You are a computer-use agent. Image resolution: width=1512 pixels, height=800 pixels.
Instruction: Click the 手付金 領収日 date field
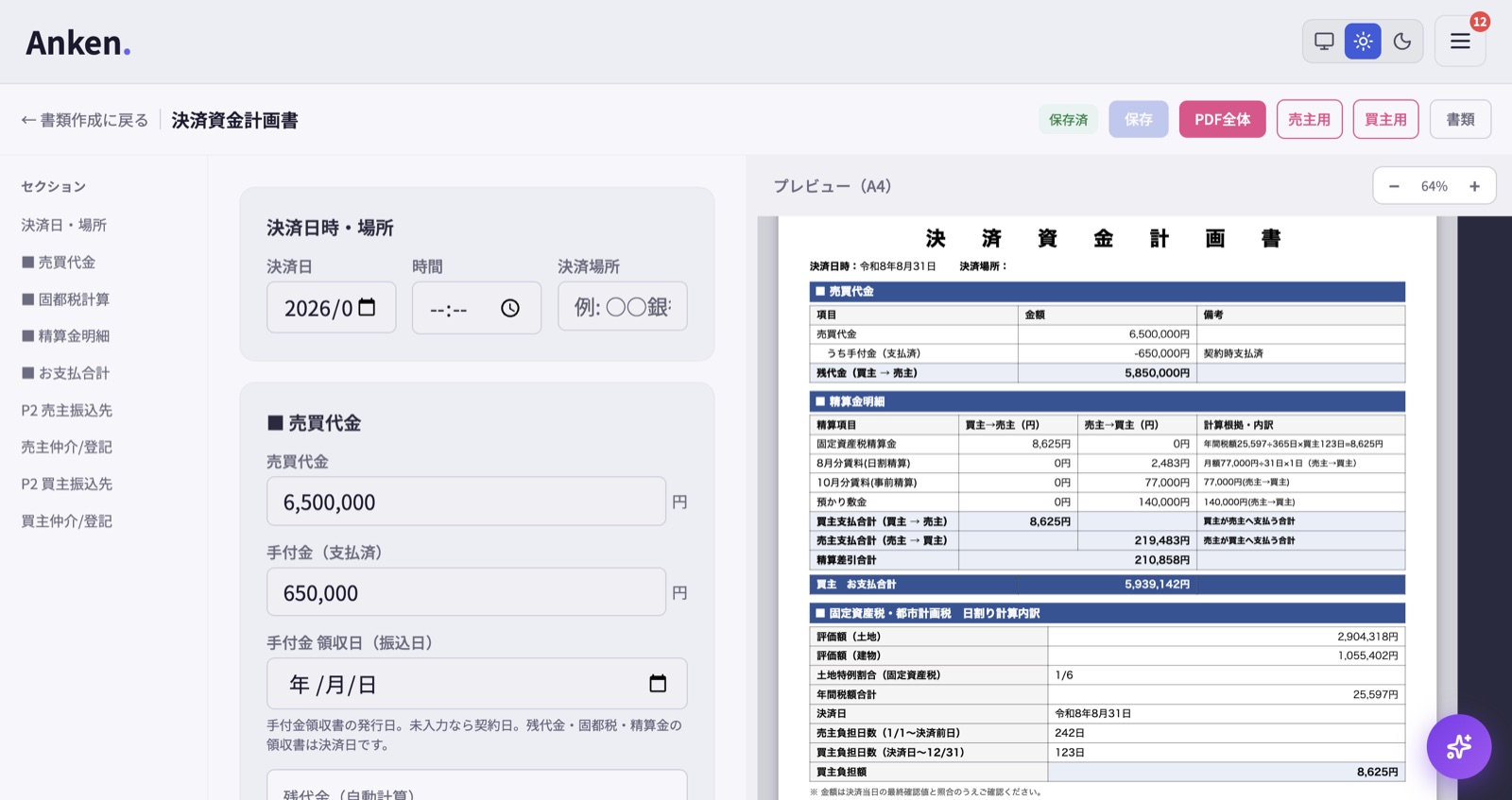pos(476,684)
